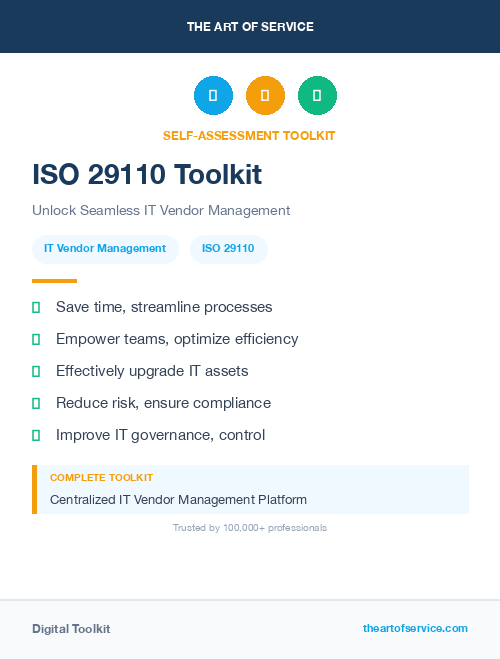500x659 pixels.
Task: Click the "Digital Toolkit" footer label
Action: pos(71,629)
